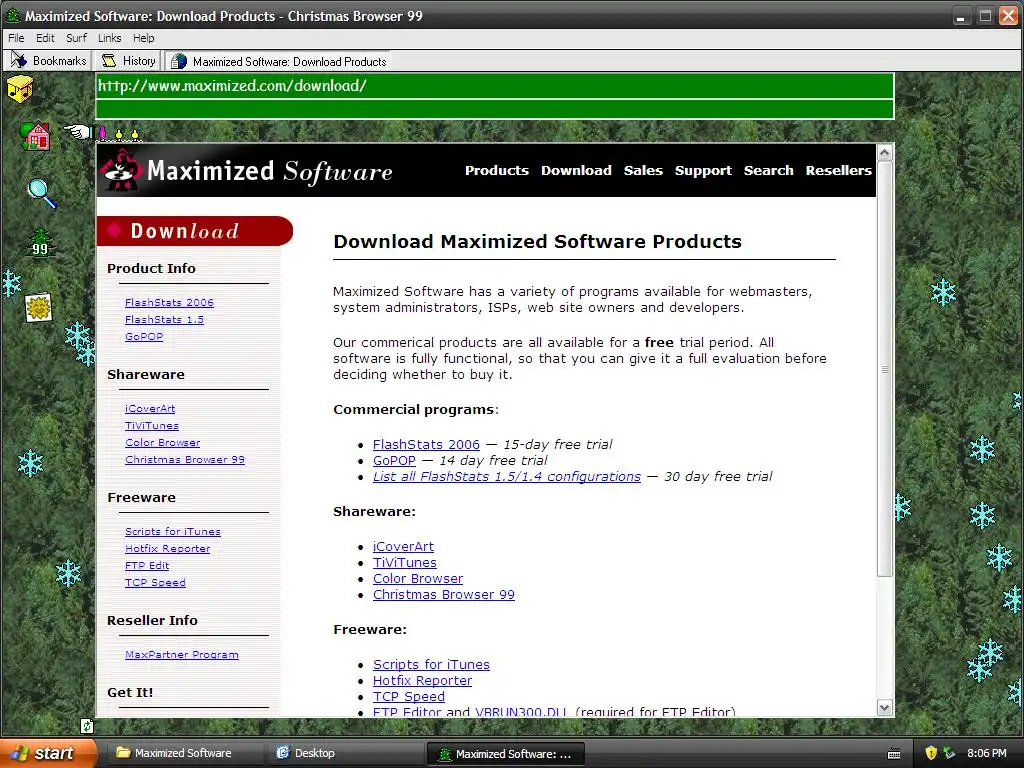Open TCP Speed sidebar link
This screenshot has width=1024, height=768.
(155, 583)
